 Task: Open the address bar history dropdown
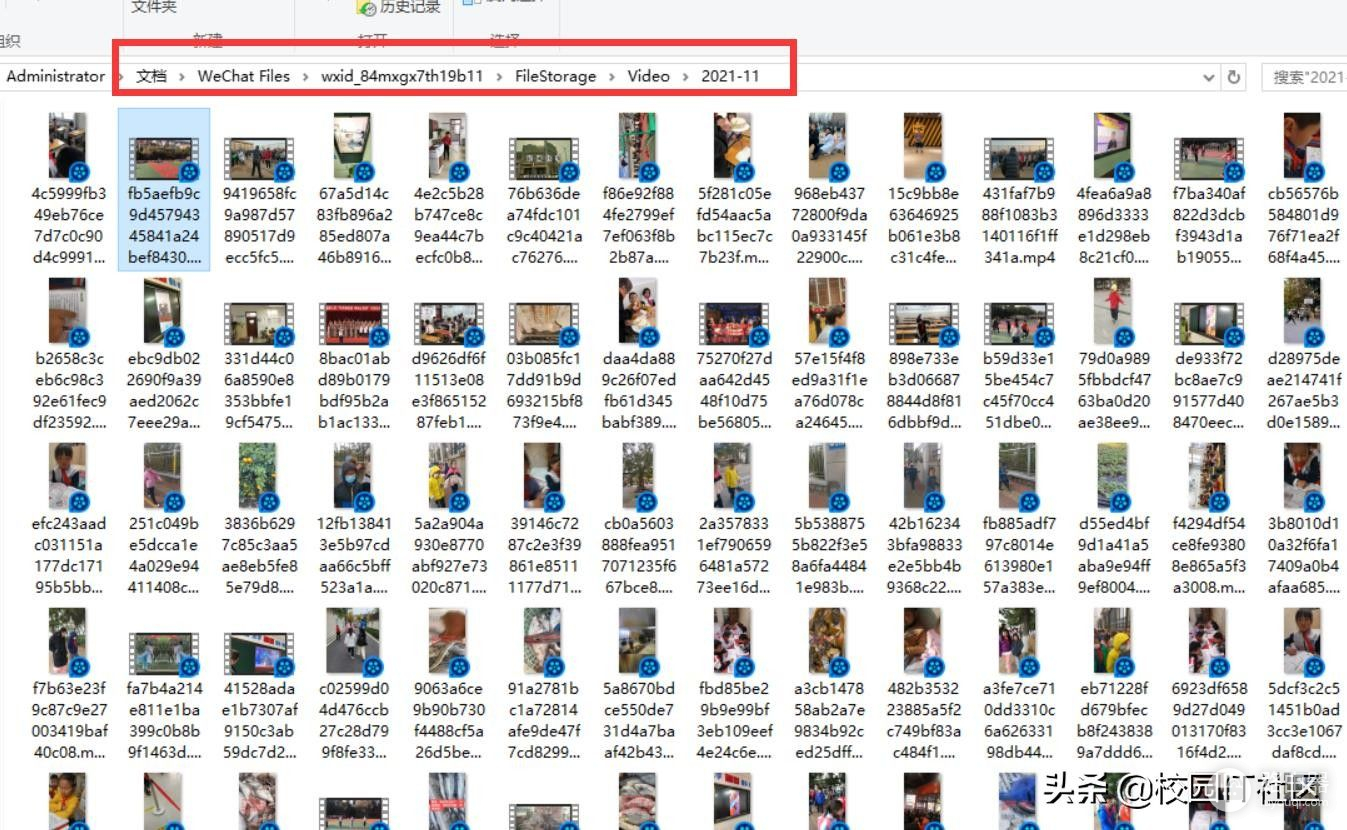click(x=1209, y=77)
